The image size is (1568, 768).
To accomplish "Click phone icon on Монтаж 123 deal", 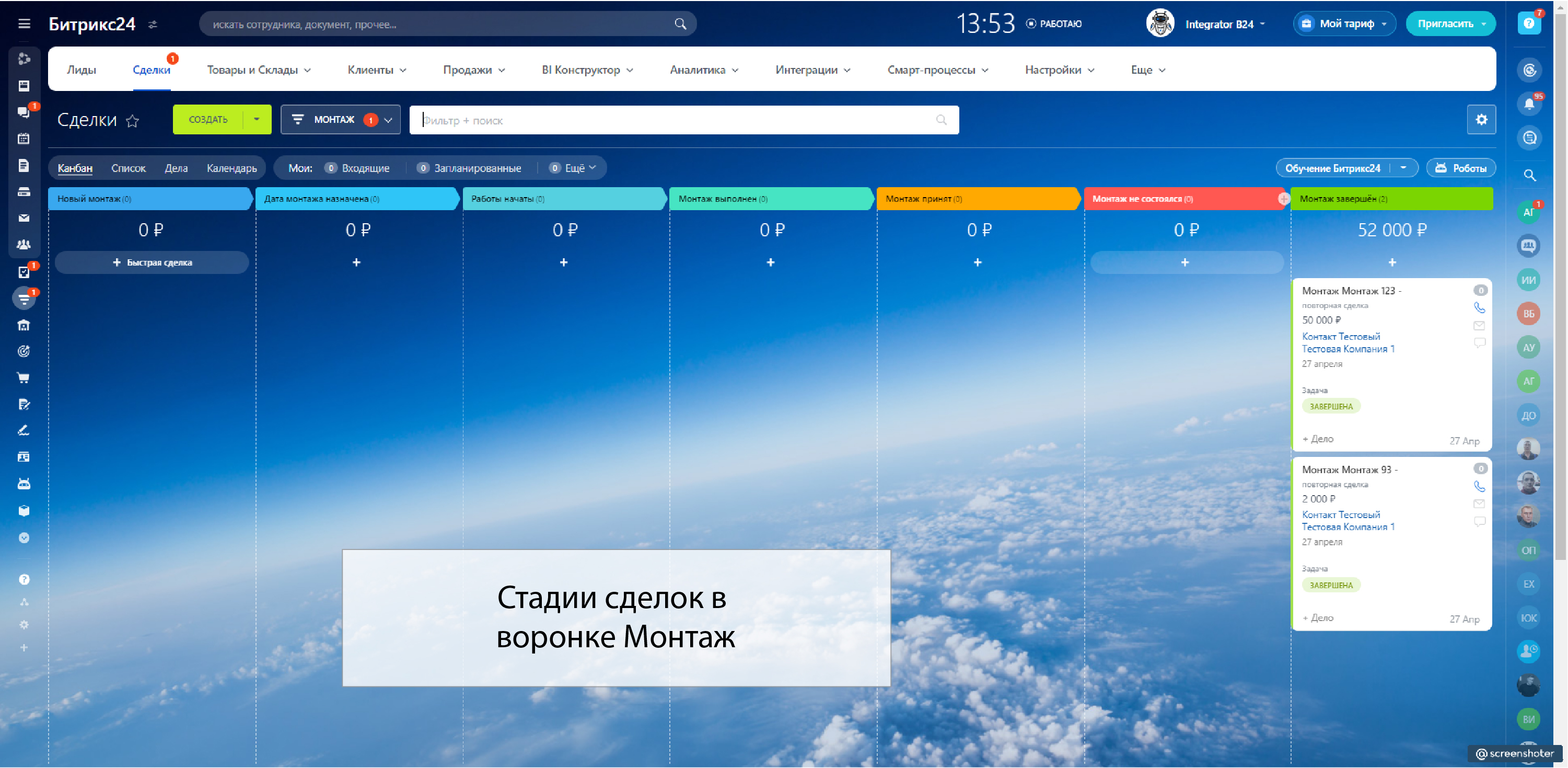I will tap(1479, 307).
